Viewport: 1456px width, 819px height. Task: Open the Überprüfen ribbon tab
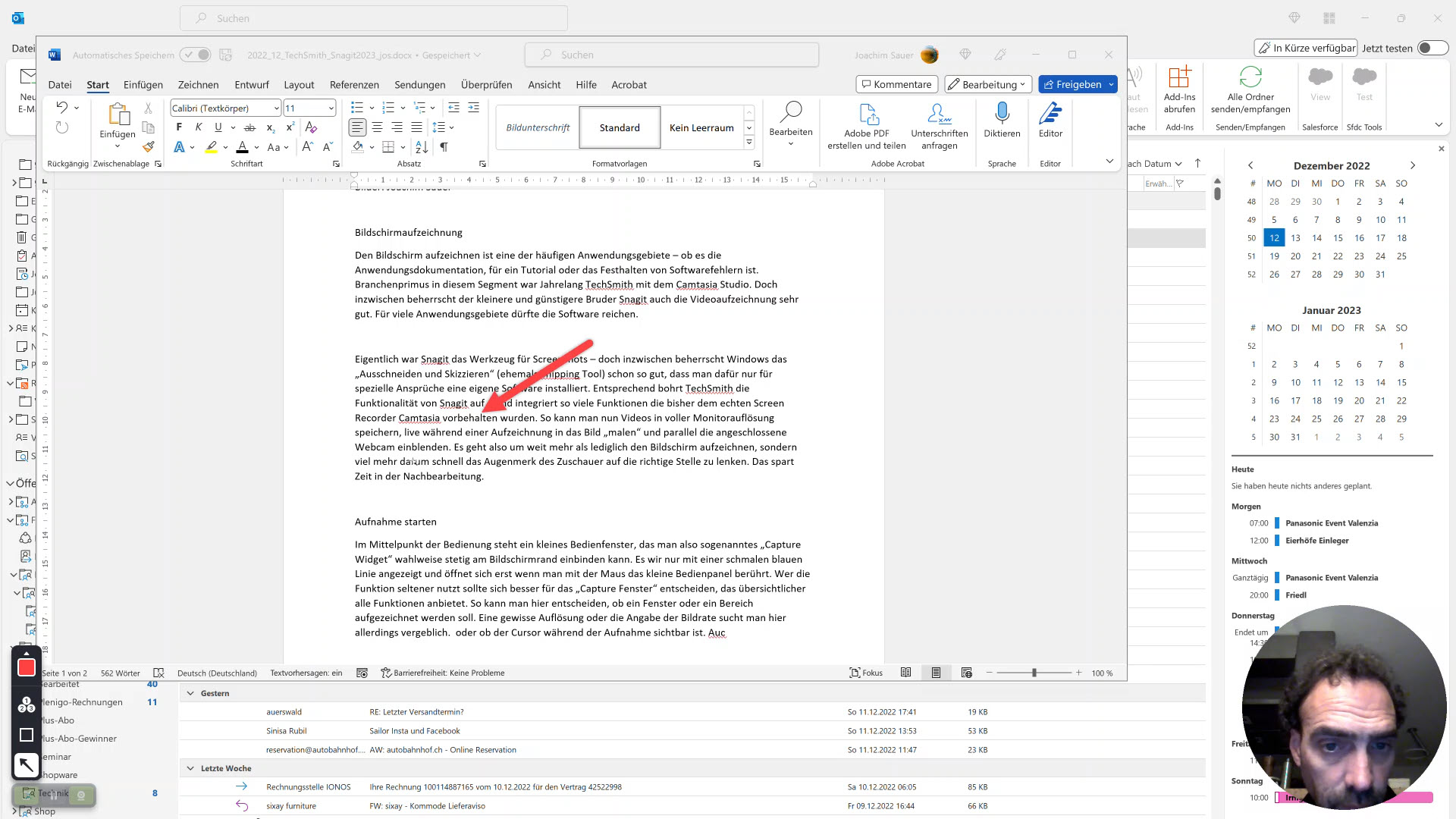486,85
